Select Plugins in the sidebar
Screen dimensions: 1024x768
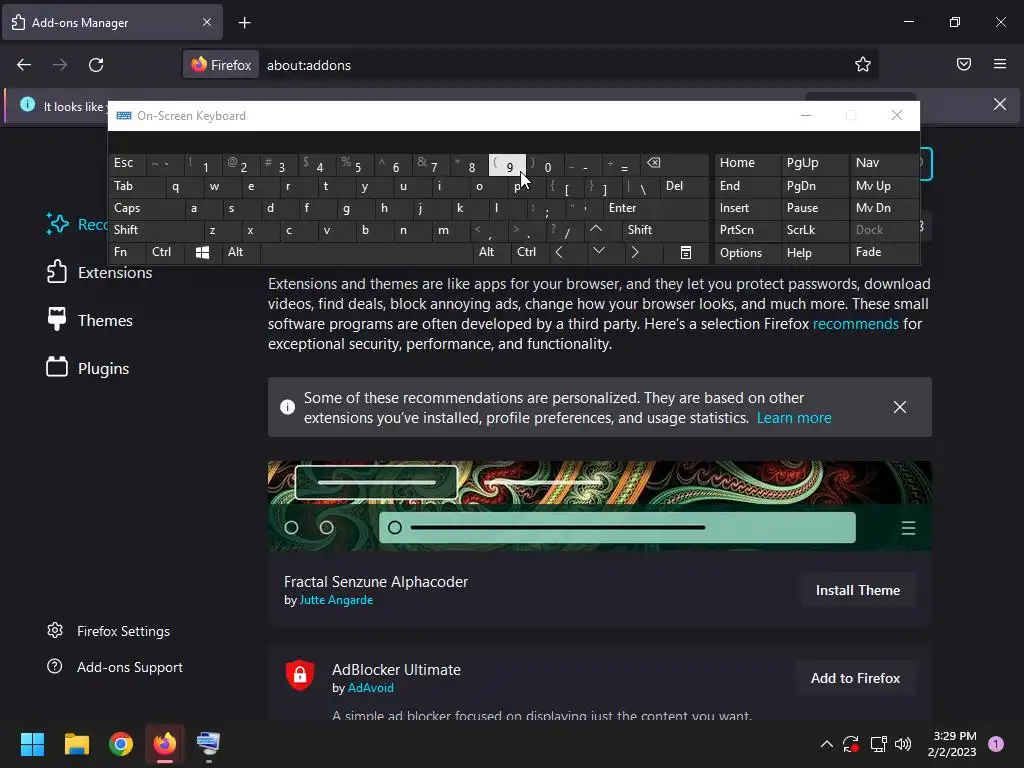point(88,368)
